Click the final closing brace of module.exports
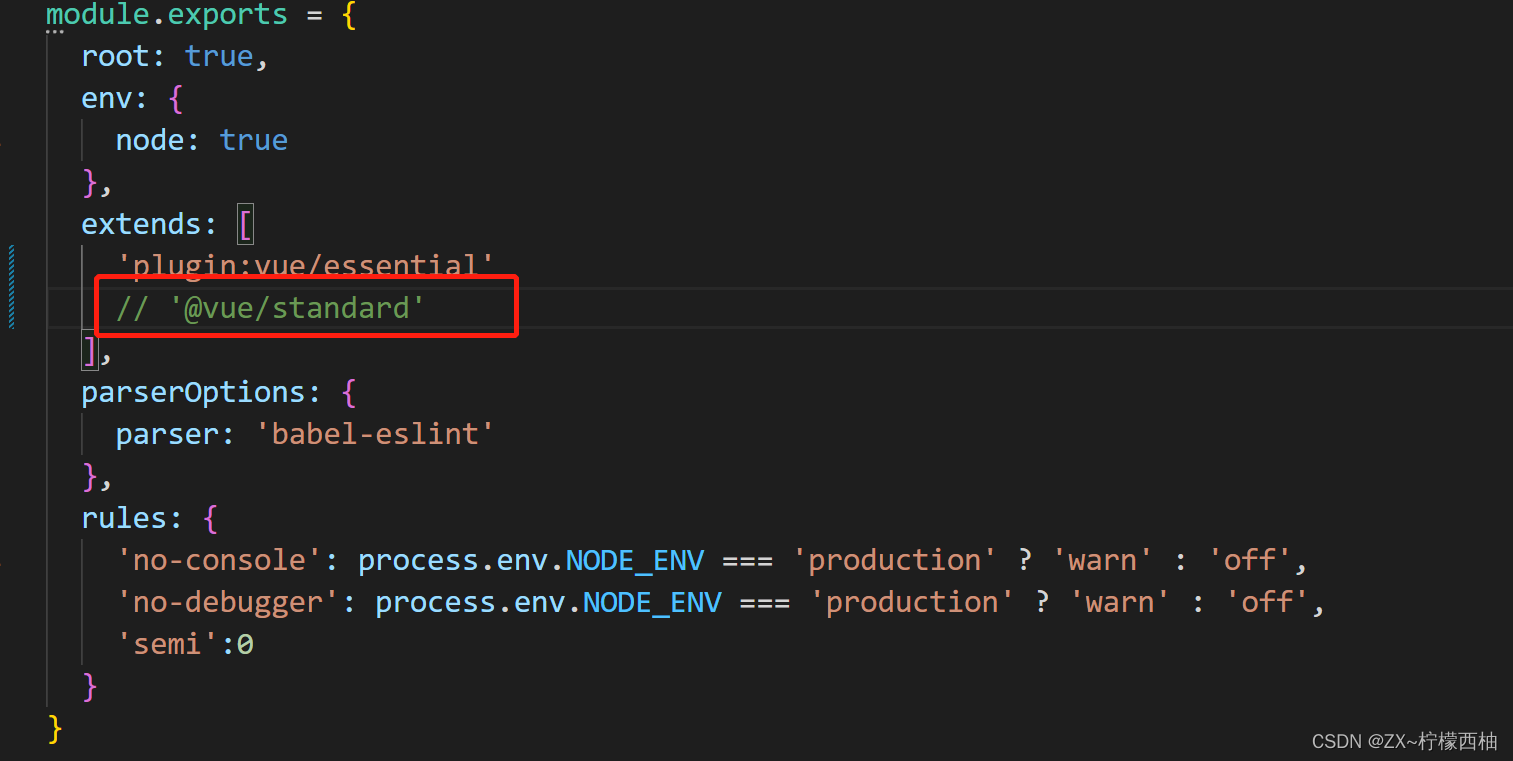 coord(55,728)
